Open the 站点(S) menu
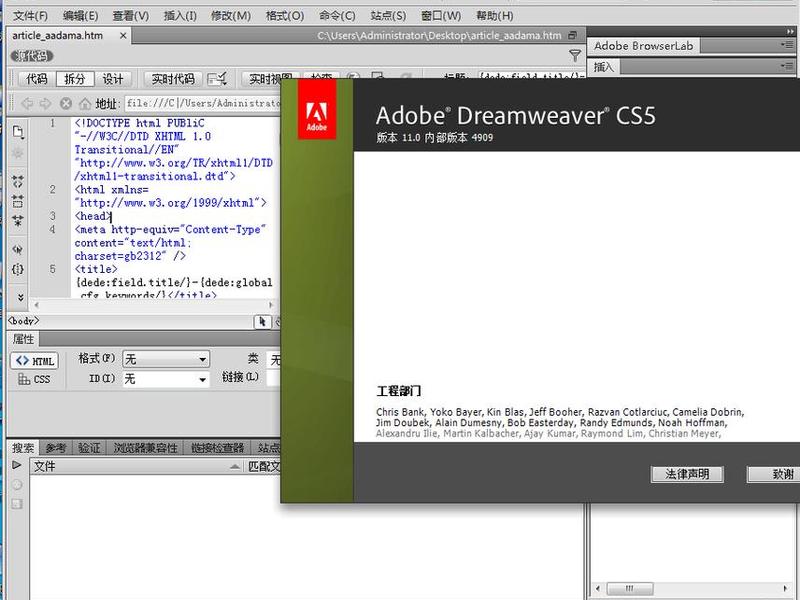Screen dimensions: 800x600 (388, 16)
